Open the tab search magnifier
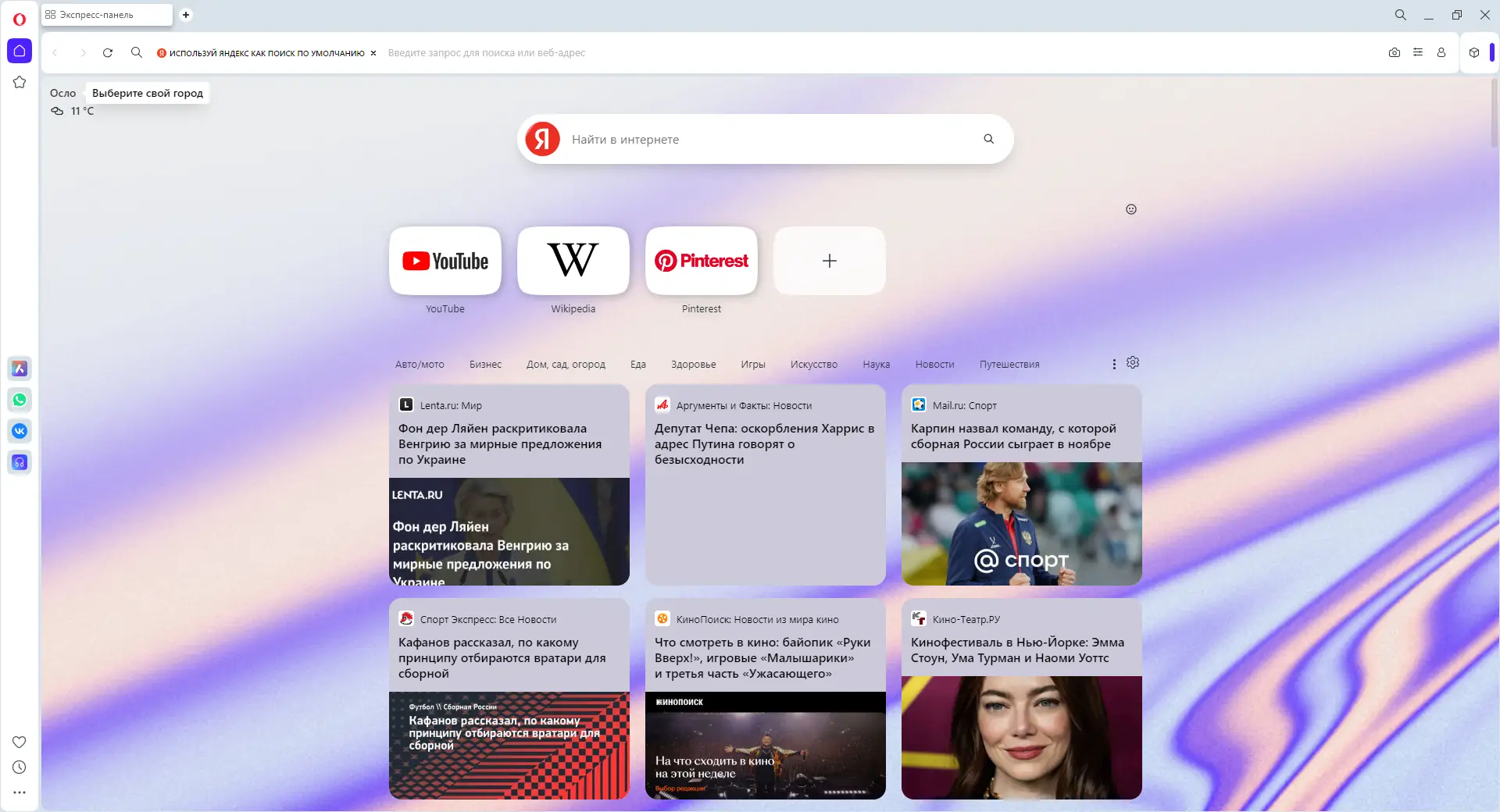This screenshot has height=812, width=1500. (1401, 15)
